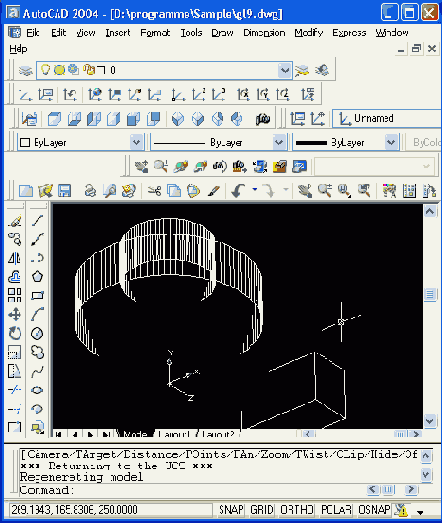Pick the Move modify tool
442x523 pixels.
coord(14,314)
